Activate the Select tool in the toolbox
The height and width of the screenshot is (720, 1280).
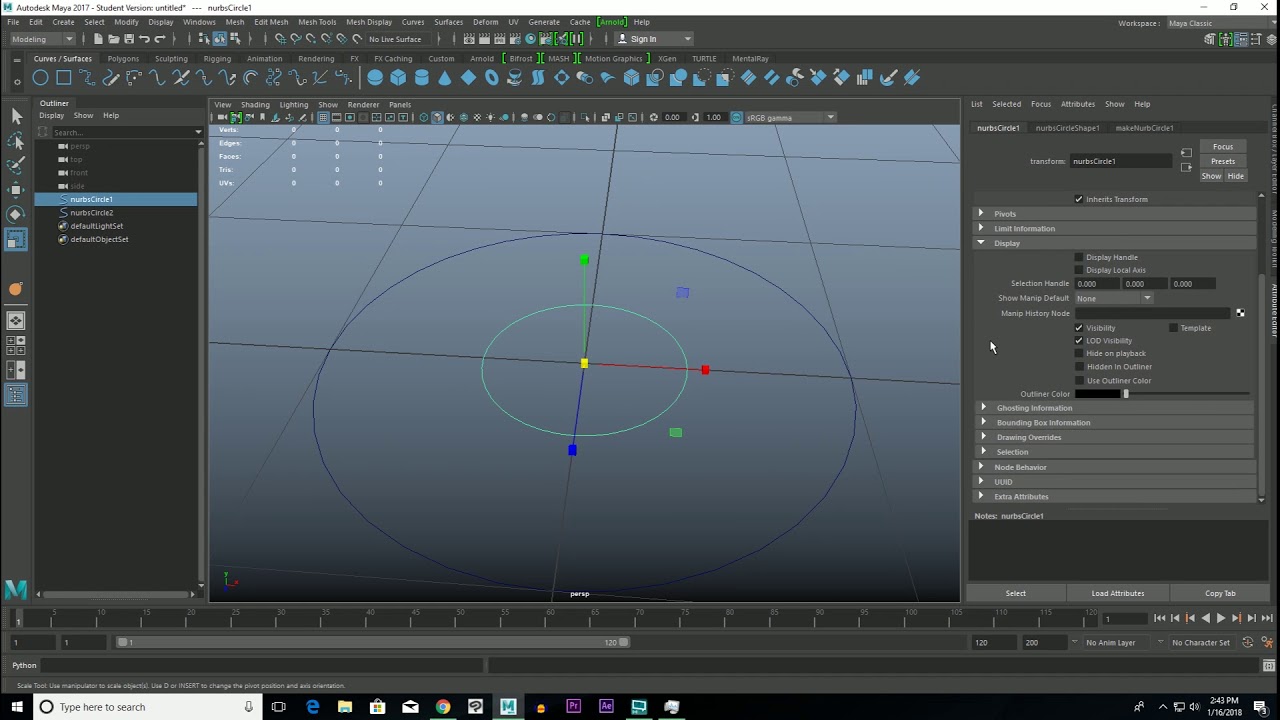click(x=16, y=117)
